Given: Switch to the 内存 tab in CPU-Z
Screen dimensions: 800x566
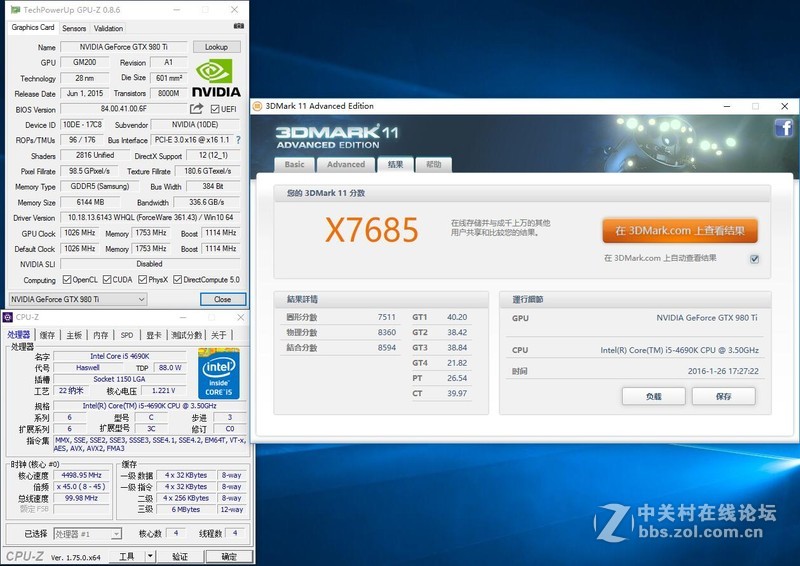Looking at the screenshot, I should point(101,335).
